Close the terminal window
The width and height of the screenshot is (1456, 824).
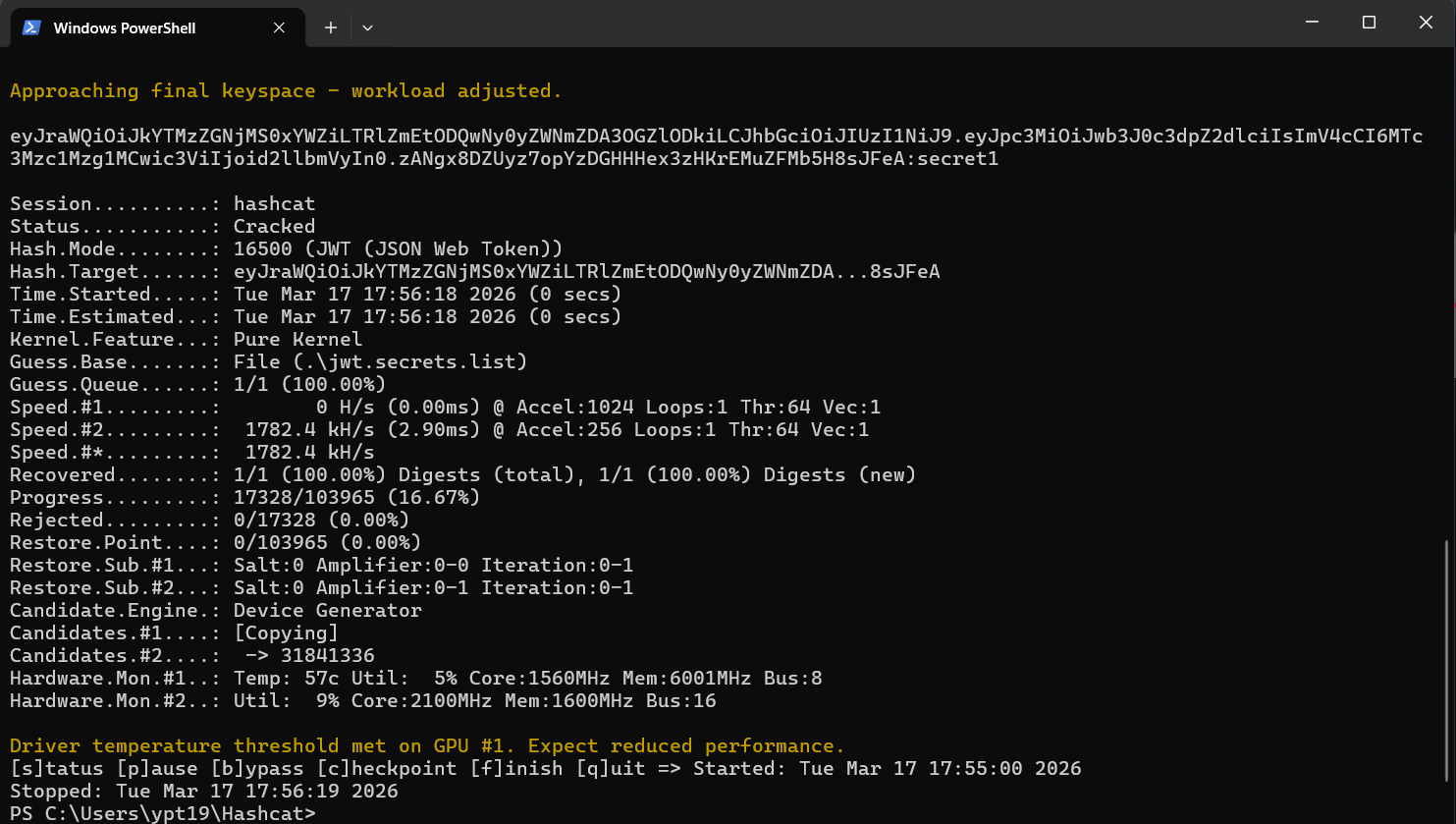1426,23
